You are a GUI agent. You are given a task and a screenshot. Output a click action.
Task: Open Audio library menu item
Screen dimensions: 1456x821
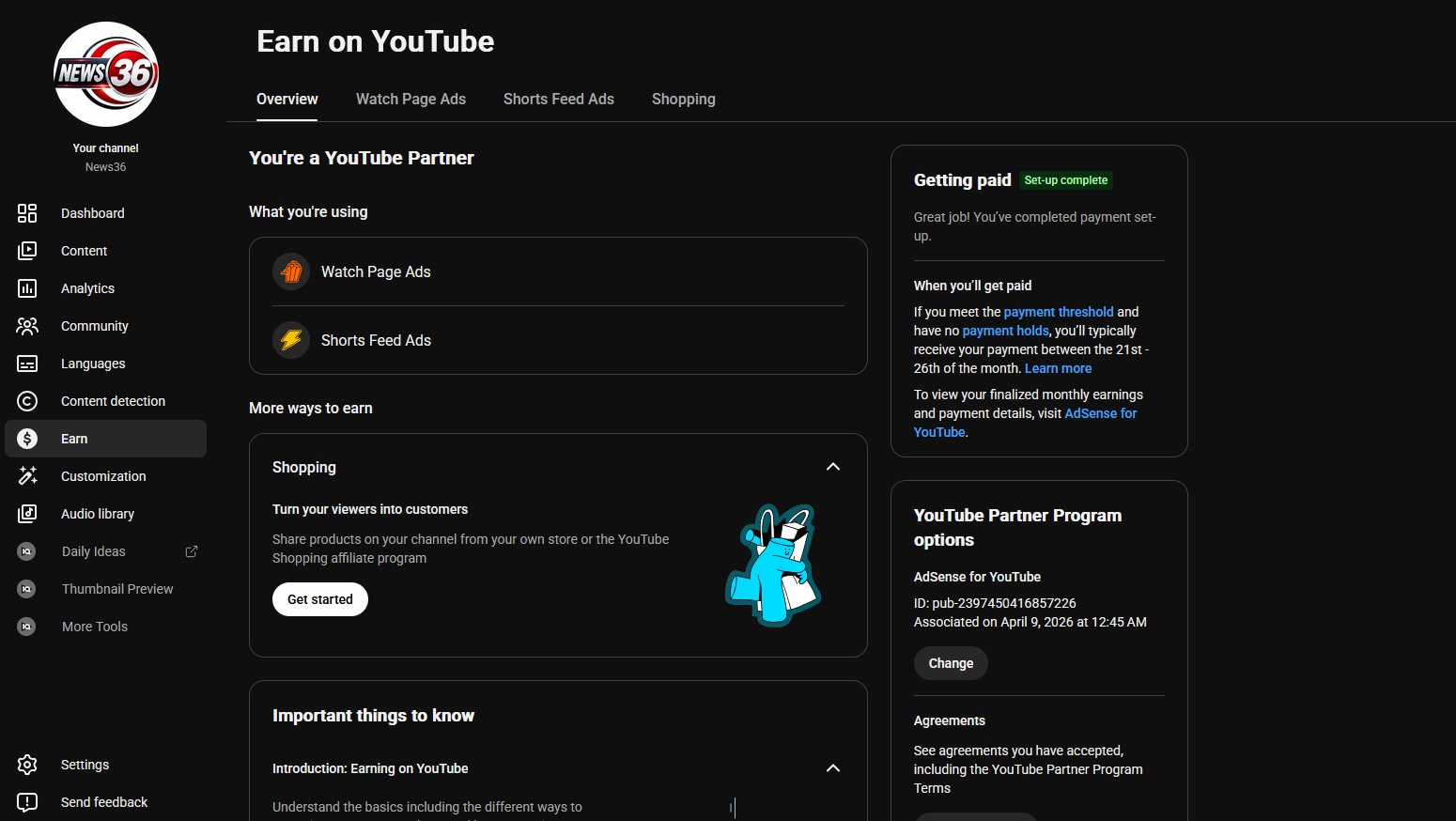[98, 514]
